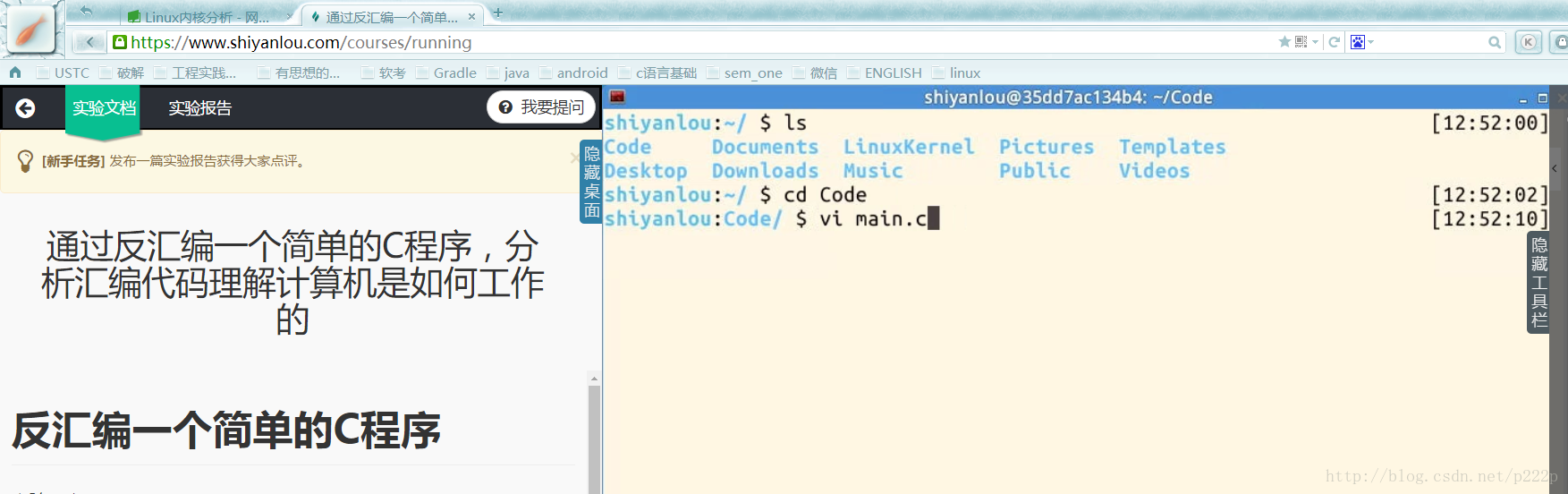Image resolution: width=1568 pixels, height=494 pixels.
Task: Click the browser address bar URL
Action: pos(301,42)
